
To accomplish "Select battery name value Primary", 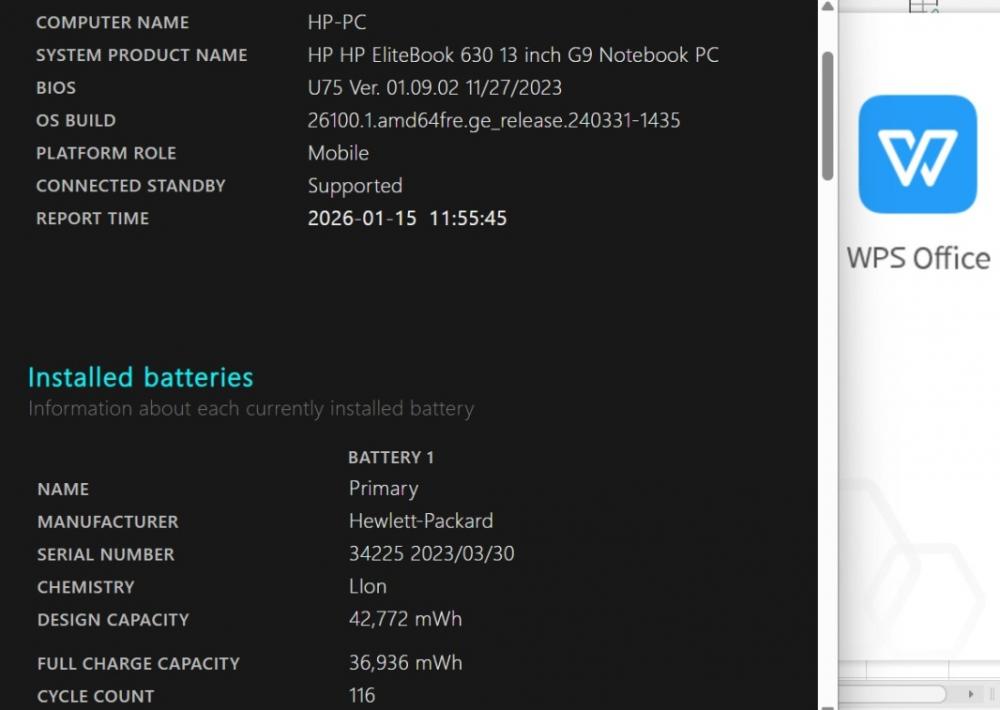I will pyautogui.click(x=383, y=489).
